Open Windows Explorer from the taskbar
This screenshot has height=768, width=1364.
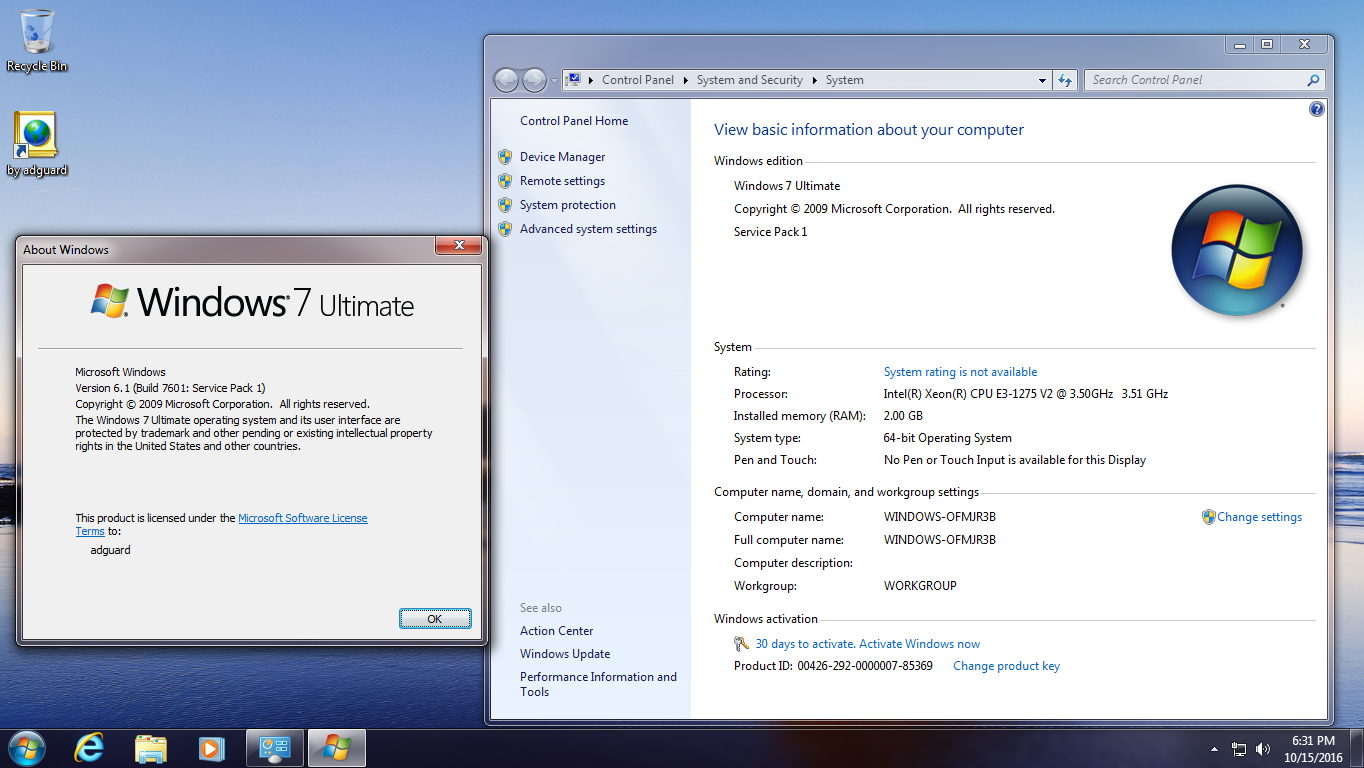point(151,748)
